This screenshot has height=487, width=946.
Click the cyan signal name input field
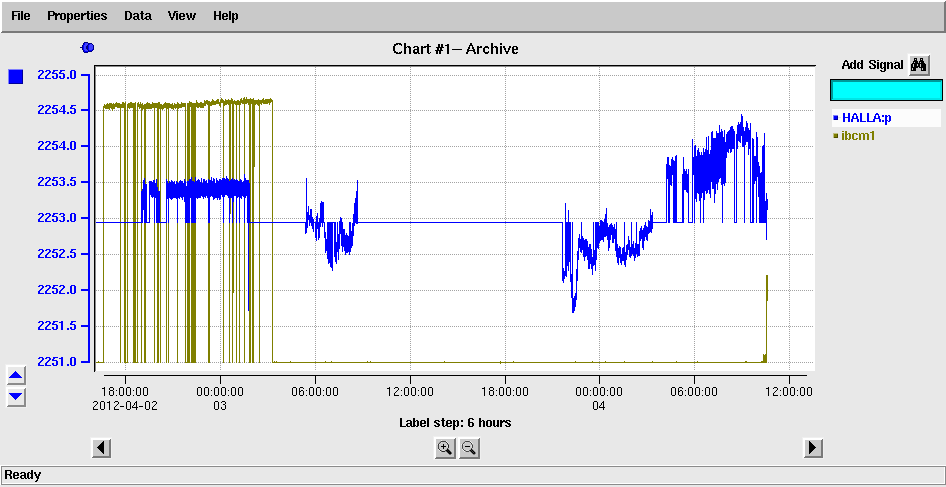pyautogui.click(x=886, y=90)
